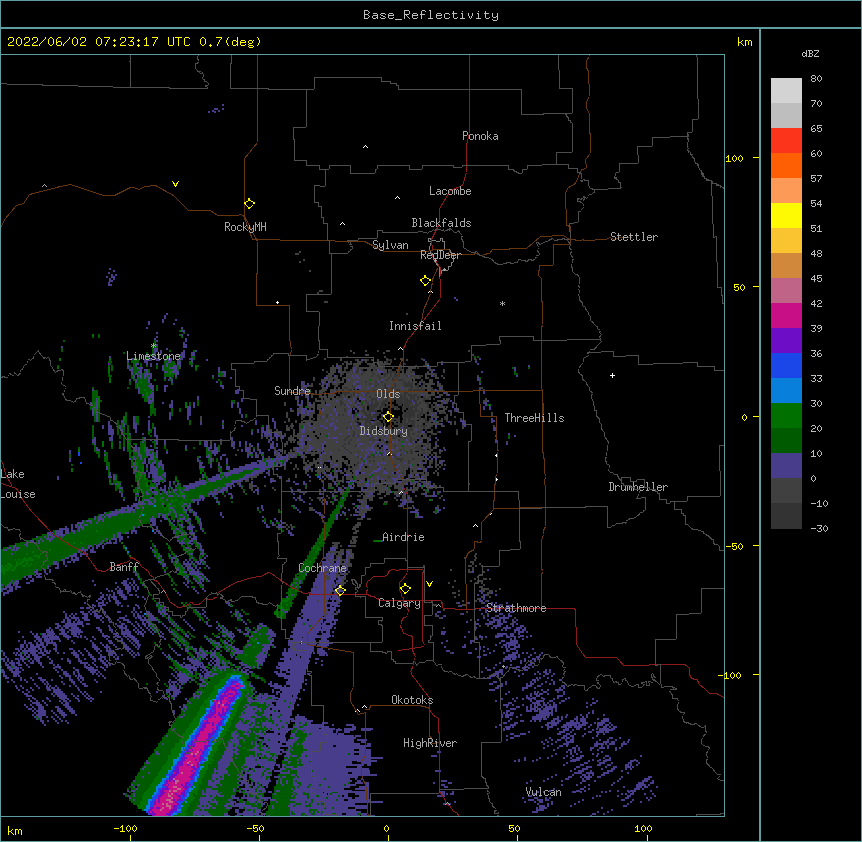Click the yellow marker near Cochrane

tap(340, 591)
